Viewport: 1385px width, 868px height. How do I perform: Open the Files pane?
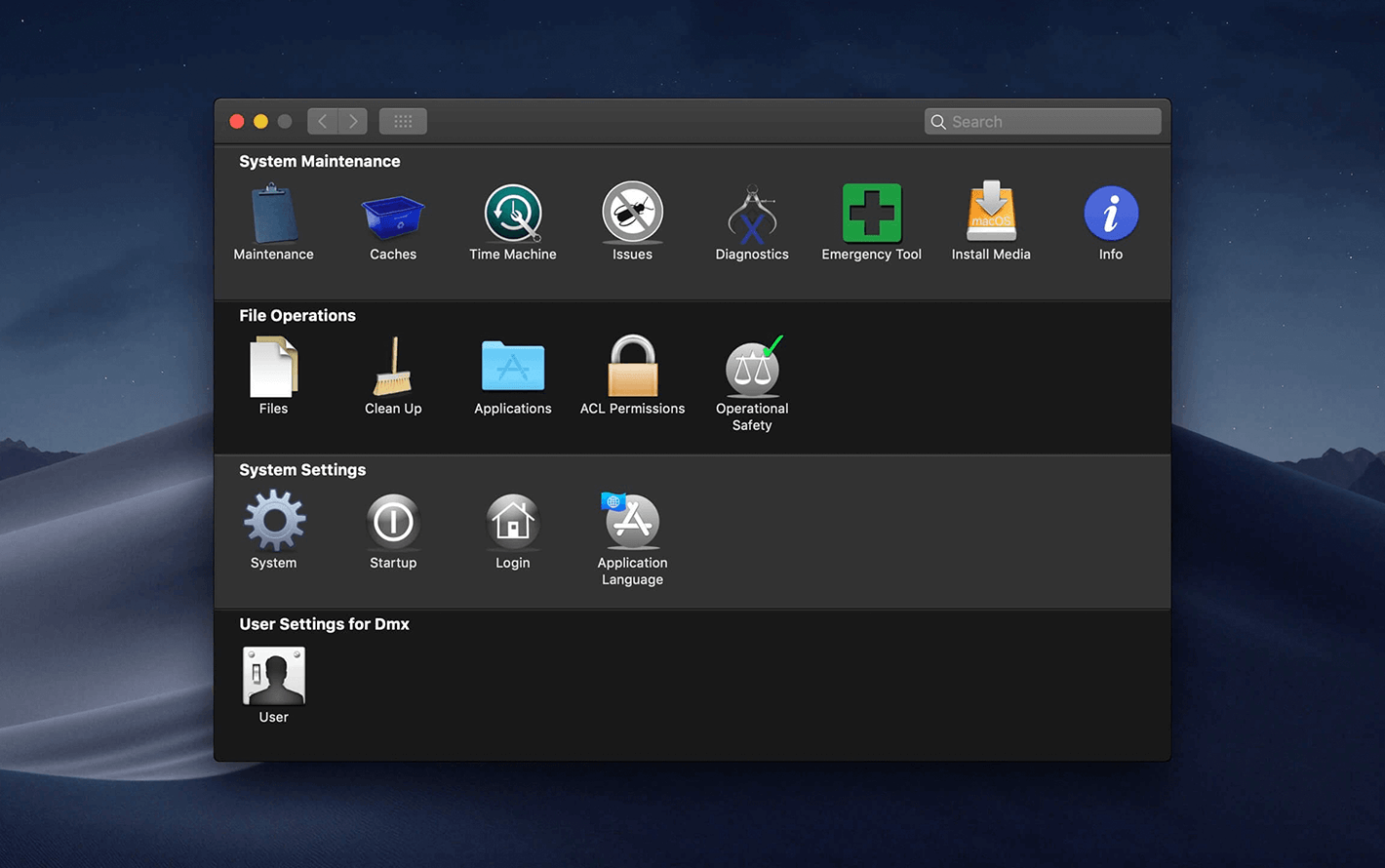273,368
